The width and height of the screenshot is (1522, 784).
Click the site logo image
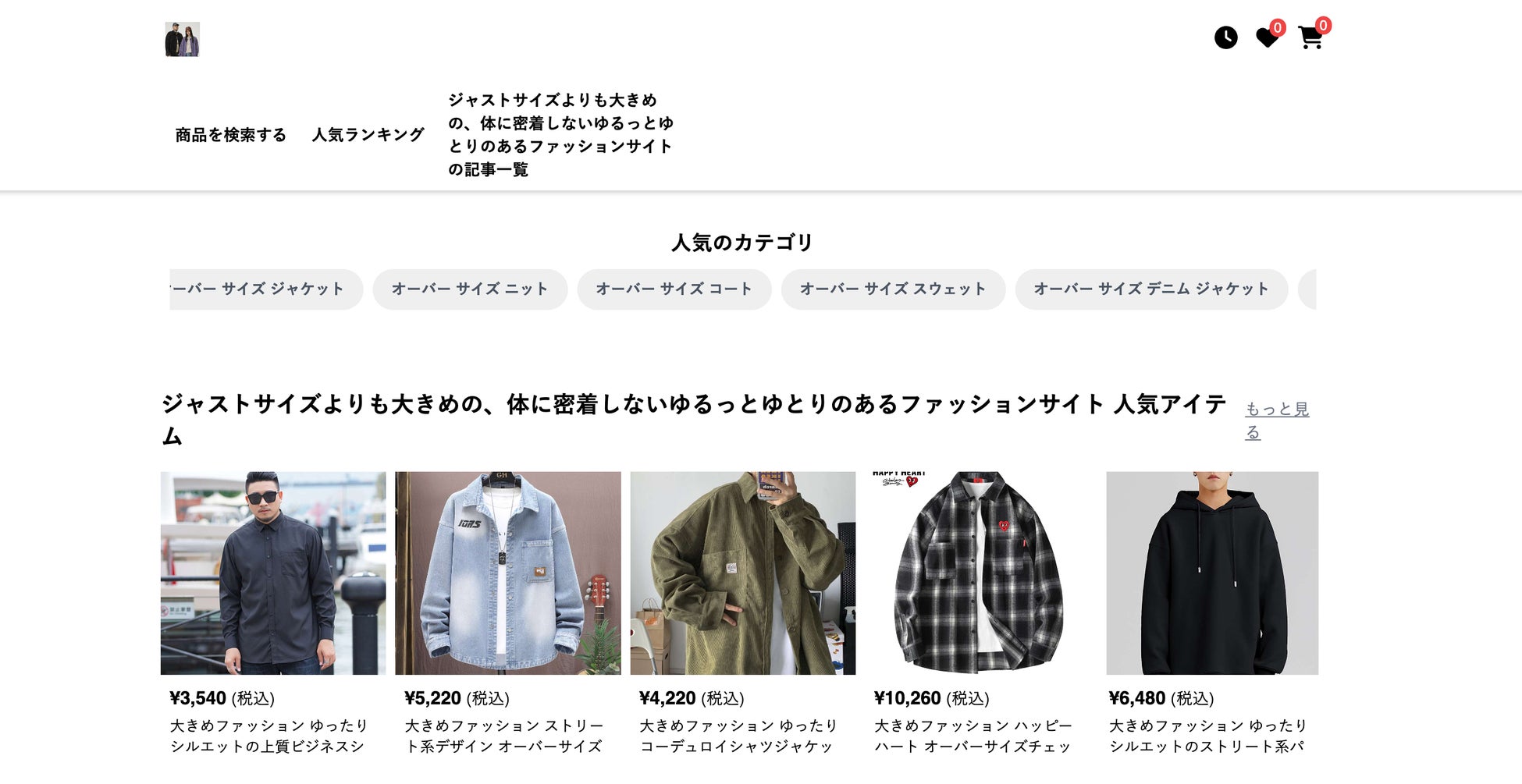pos(182,39)
